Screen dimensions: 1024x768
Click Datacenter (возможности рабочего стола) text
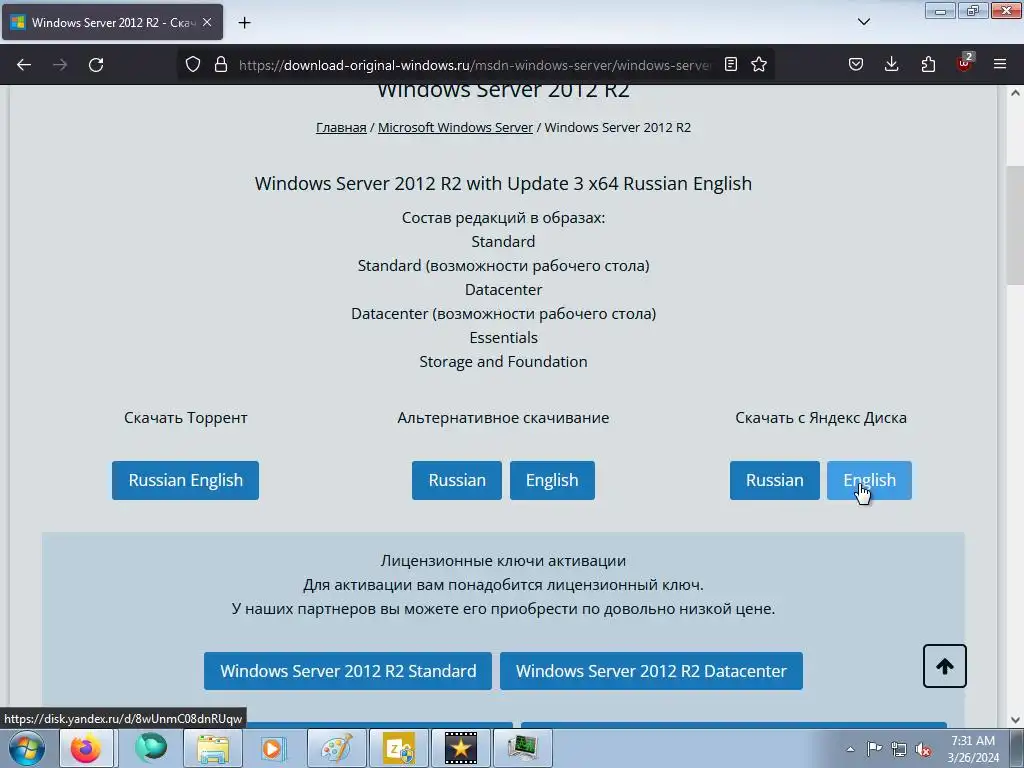(503, 313)
